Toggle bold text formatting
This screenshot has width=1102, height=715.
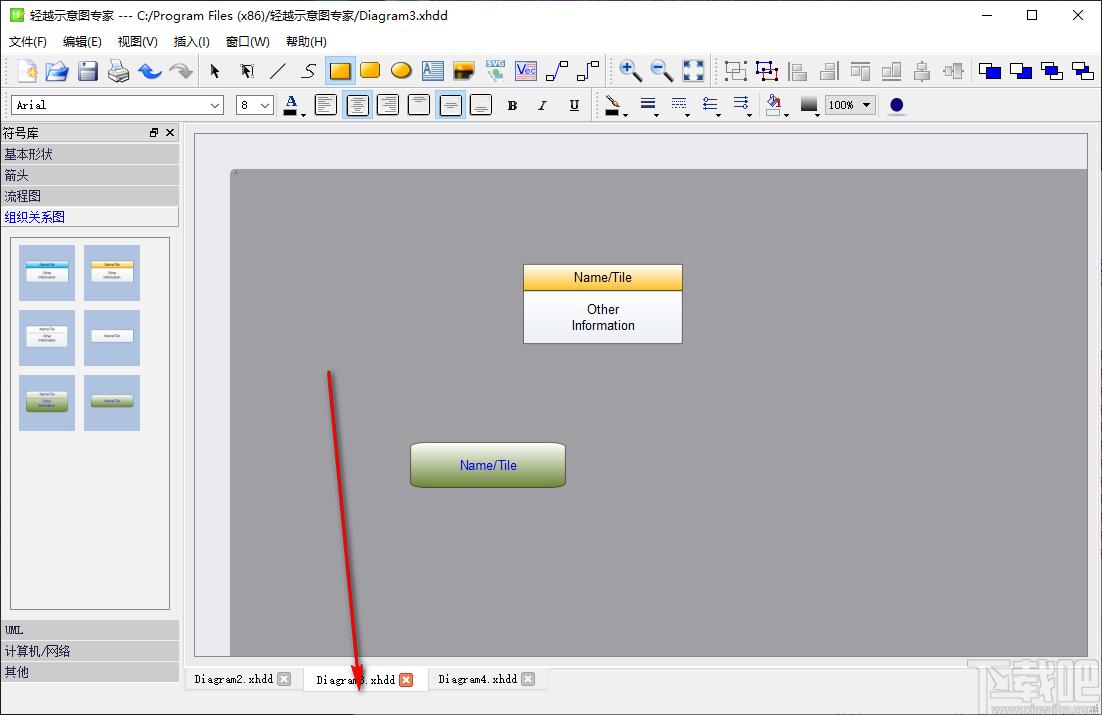point(512,105)
